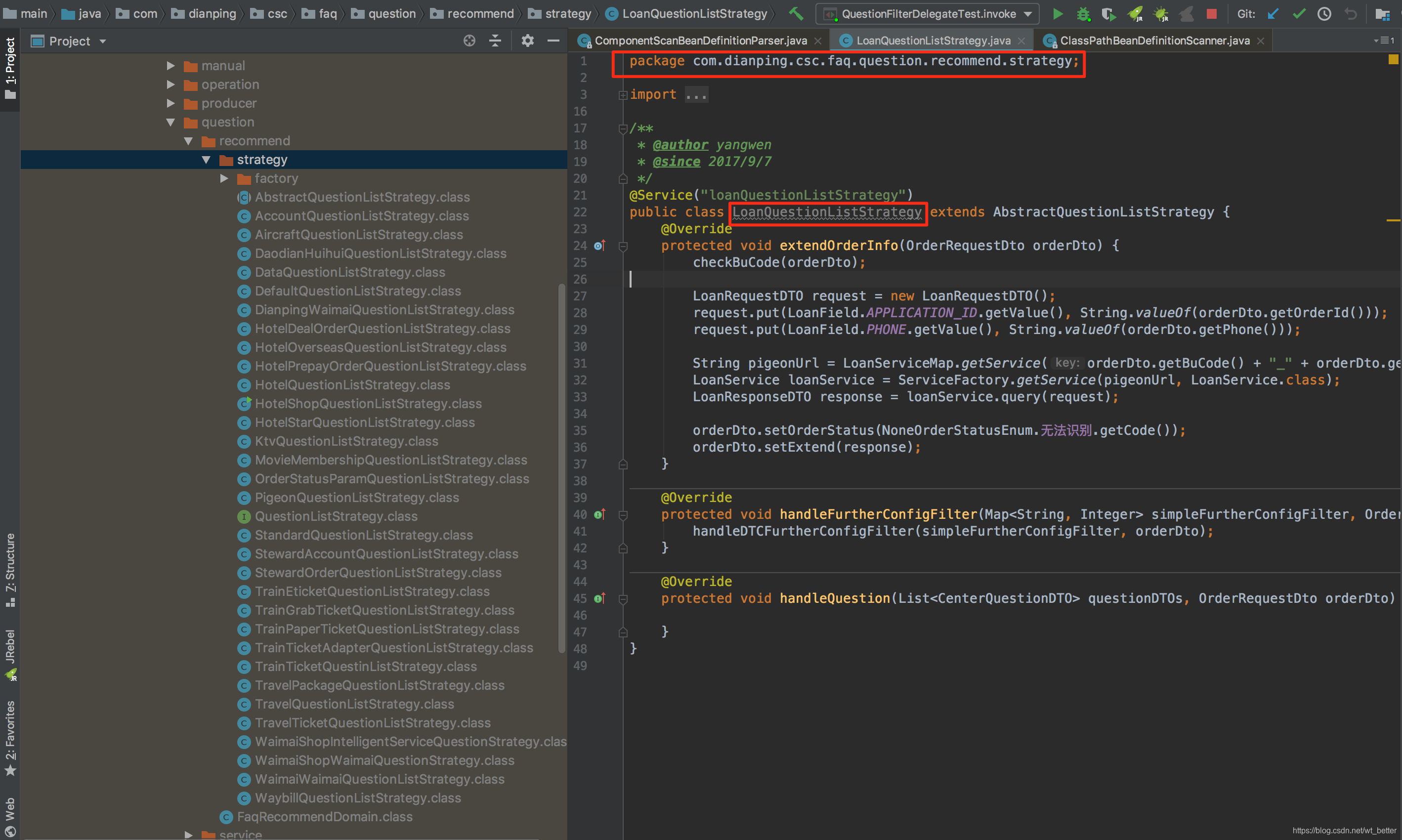The width and height of the screenshot is (1402, 840).
Task: Open the Z: Structure tool window
Action: [10, 569]
